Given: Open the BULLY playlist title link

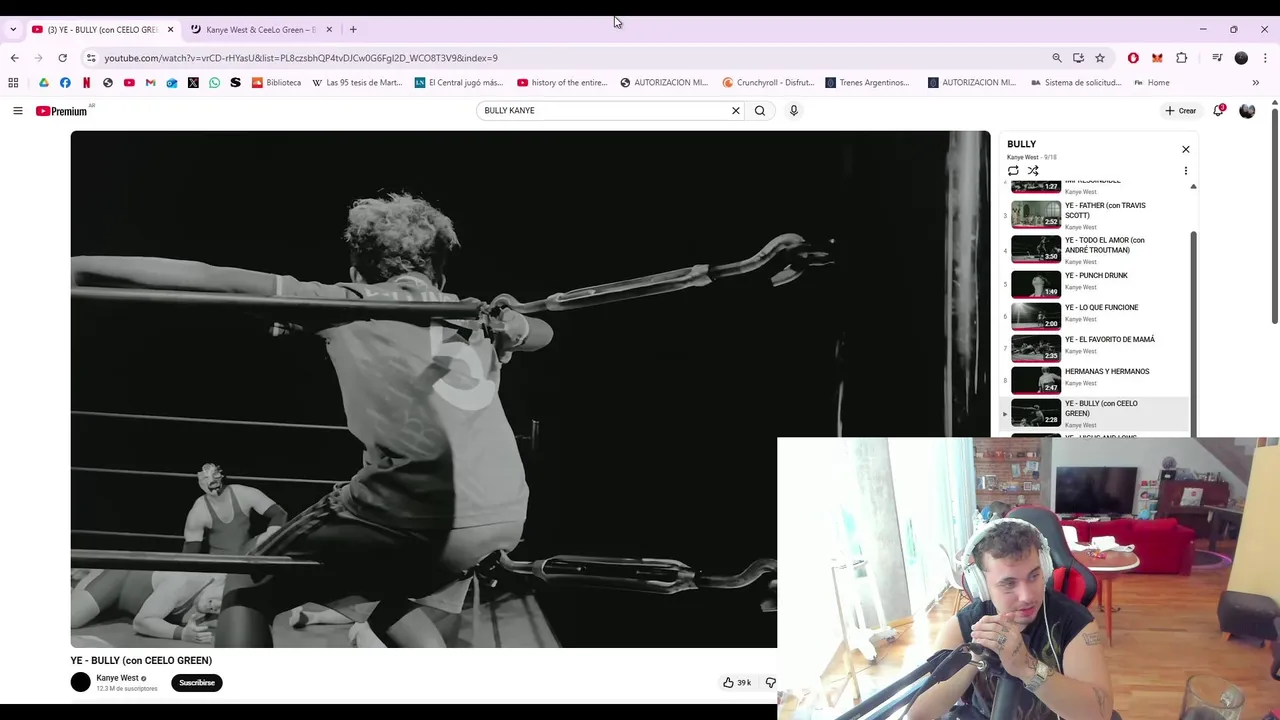Looking at the screenshot, I should click(1022, 144).
